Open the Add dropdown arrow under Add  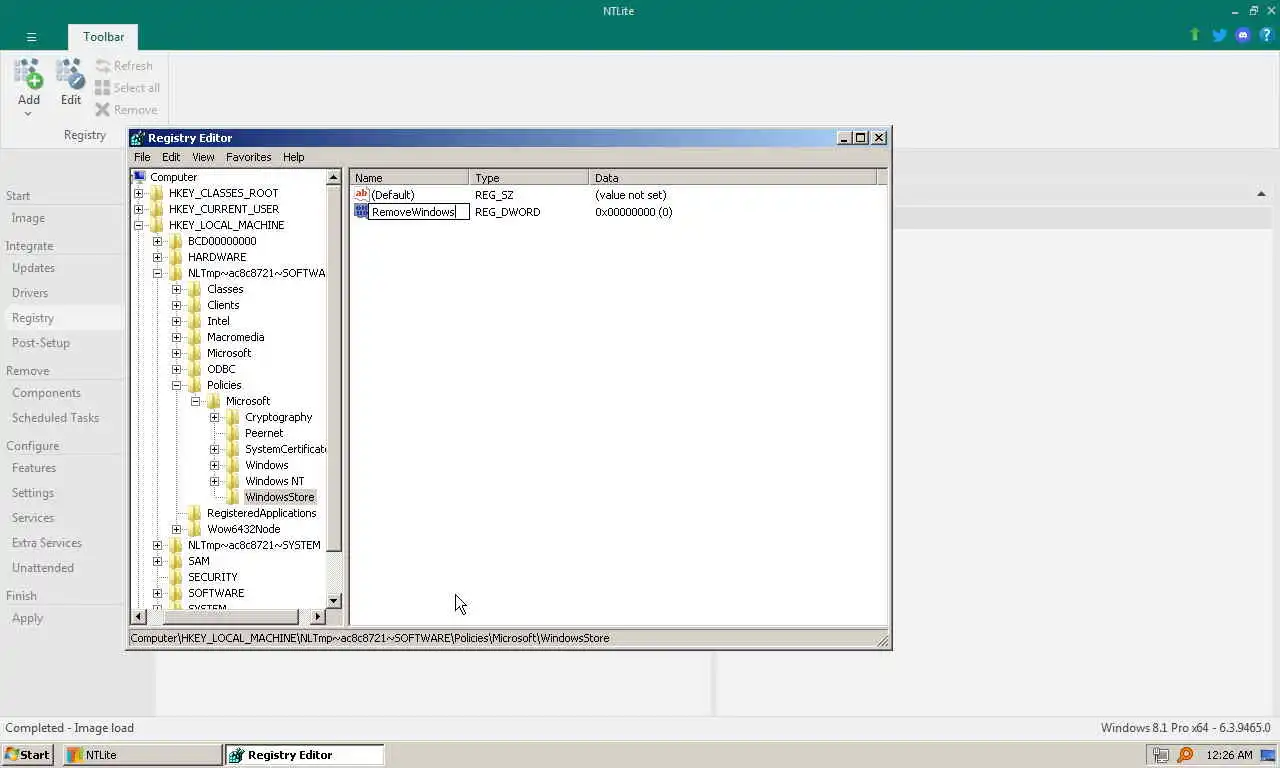click(x=28, y=114)
